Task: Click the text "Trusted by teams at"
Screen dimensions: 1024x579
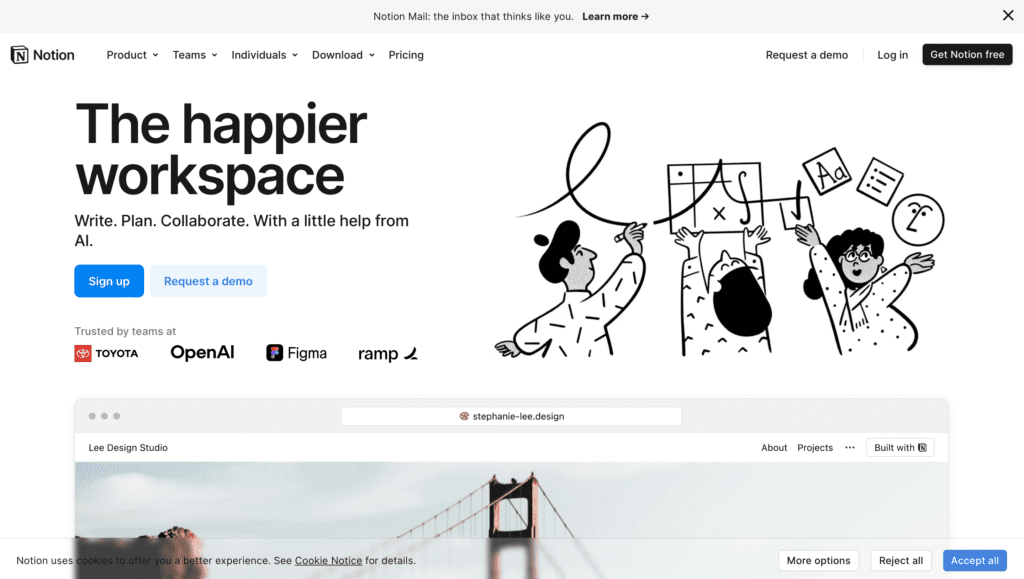Action: (x=125, y=331)
